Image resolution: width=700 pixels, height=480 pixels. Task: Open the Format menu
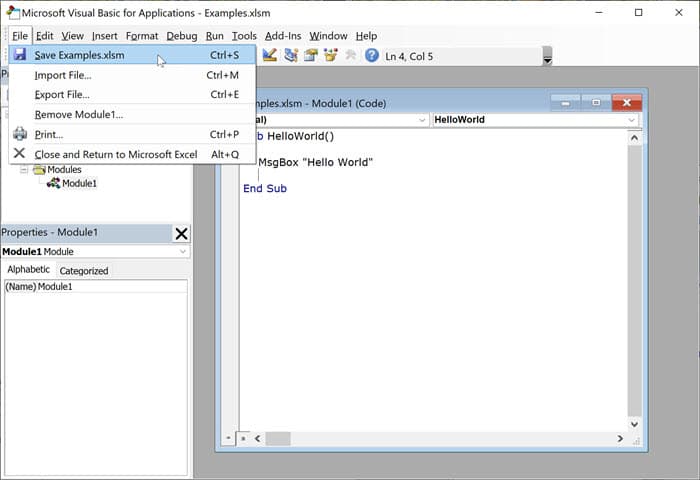pos(142,36)
